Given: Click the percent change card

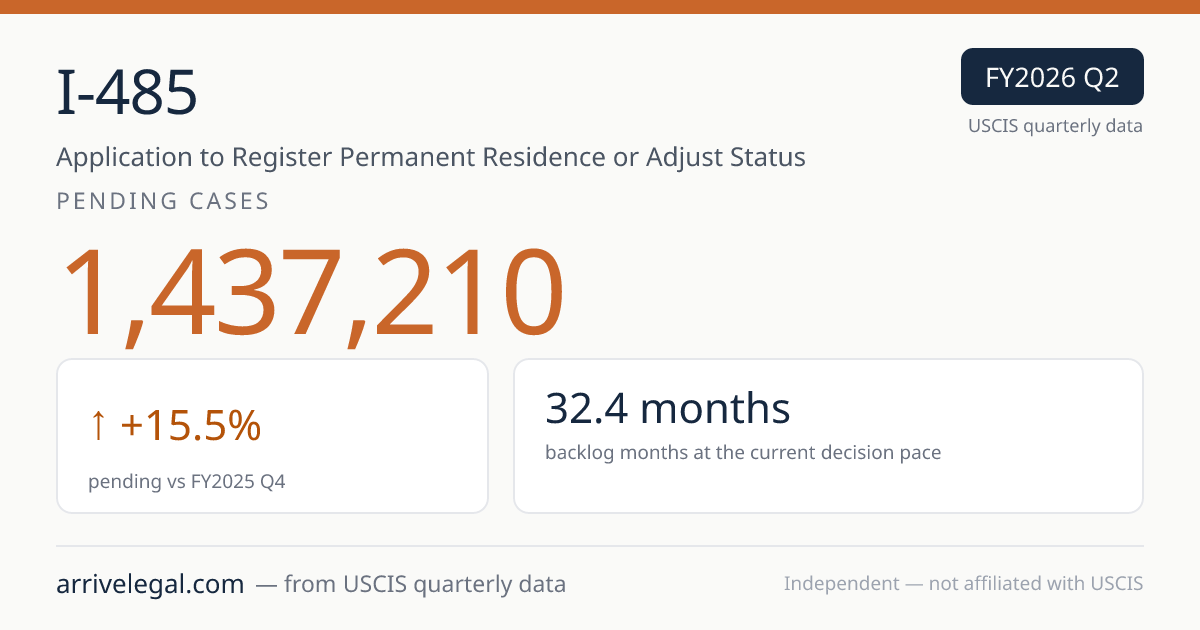Looking at the screenshot, I should [272, 436].
